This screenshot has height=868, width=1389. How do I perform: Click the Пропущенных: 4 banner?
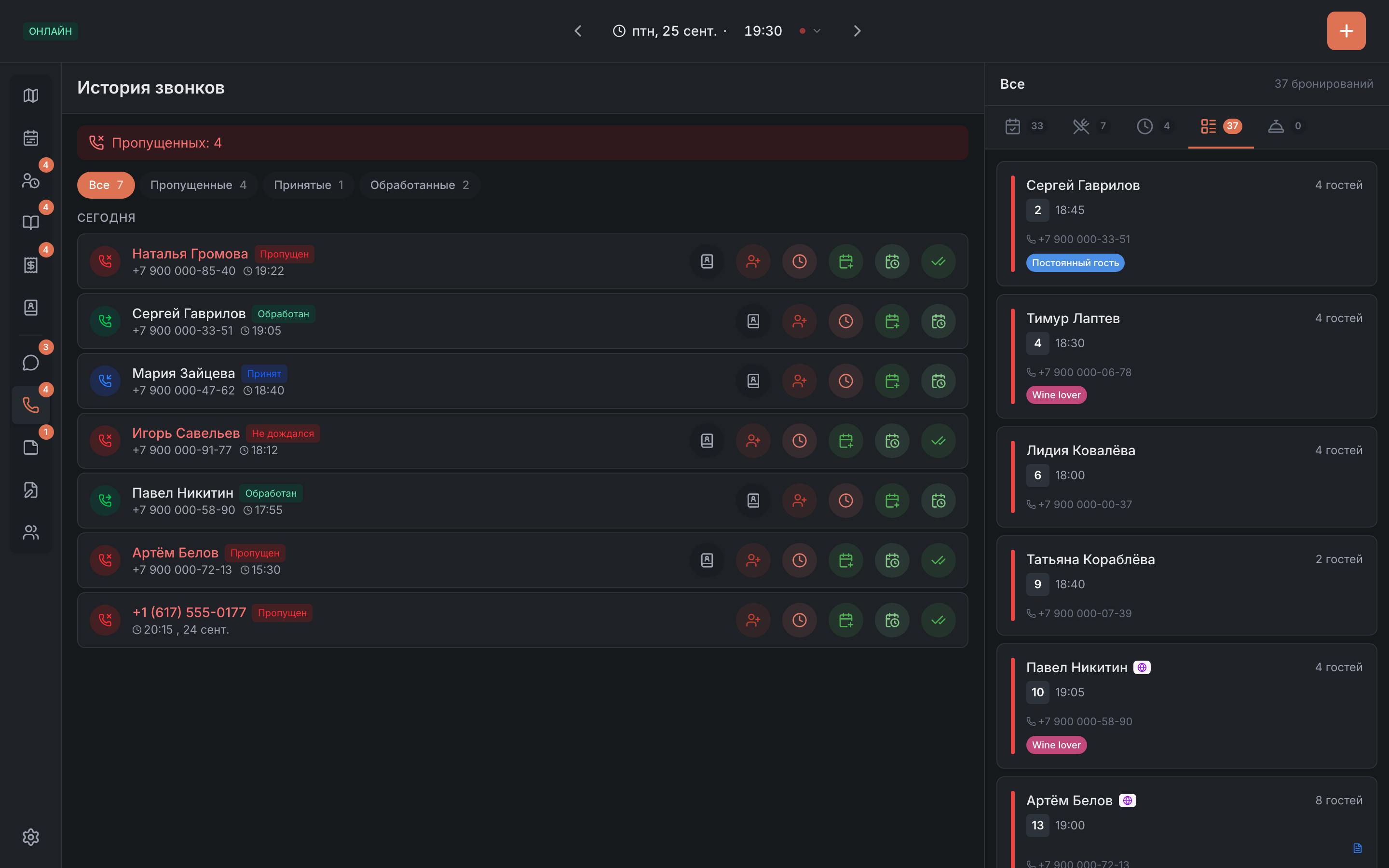[522, 143]
